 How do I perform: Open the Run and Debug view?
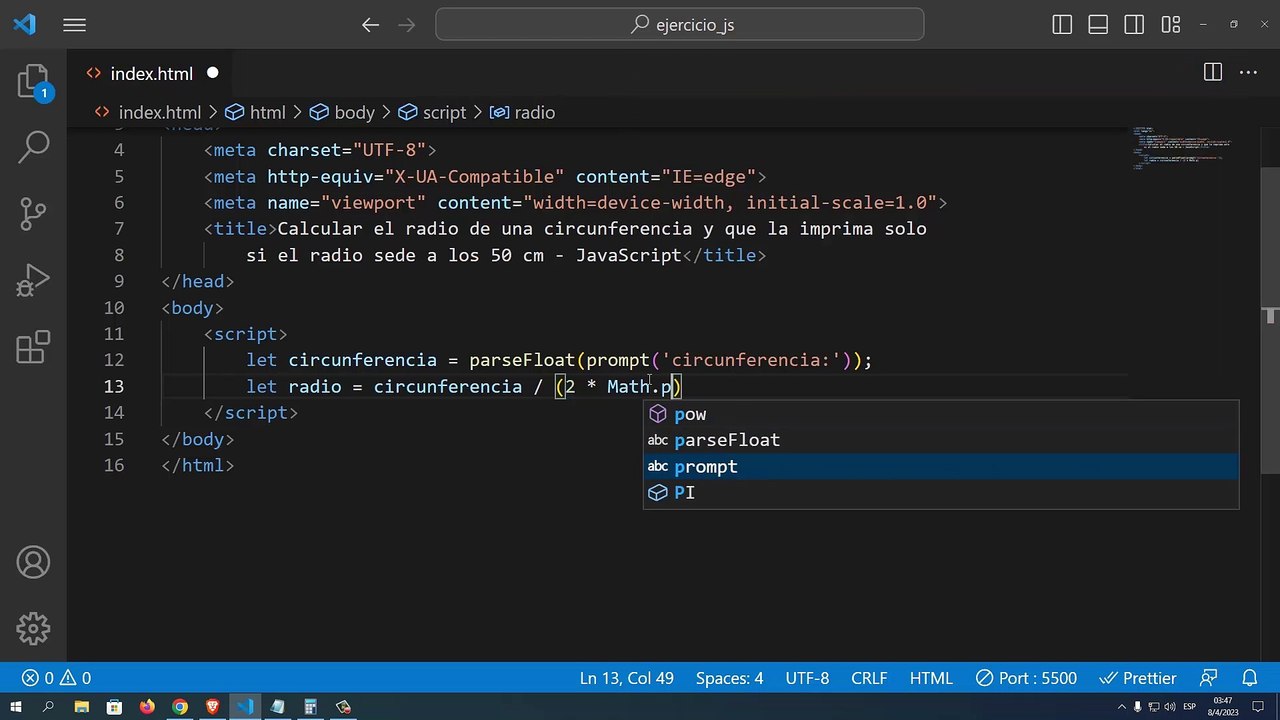pos(33,280)
